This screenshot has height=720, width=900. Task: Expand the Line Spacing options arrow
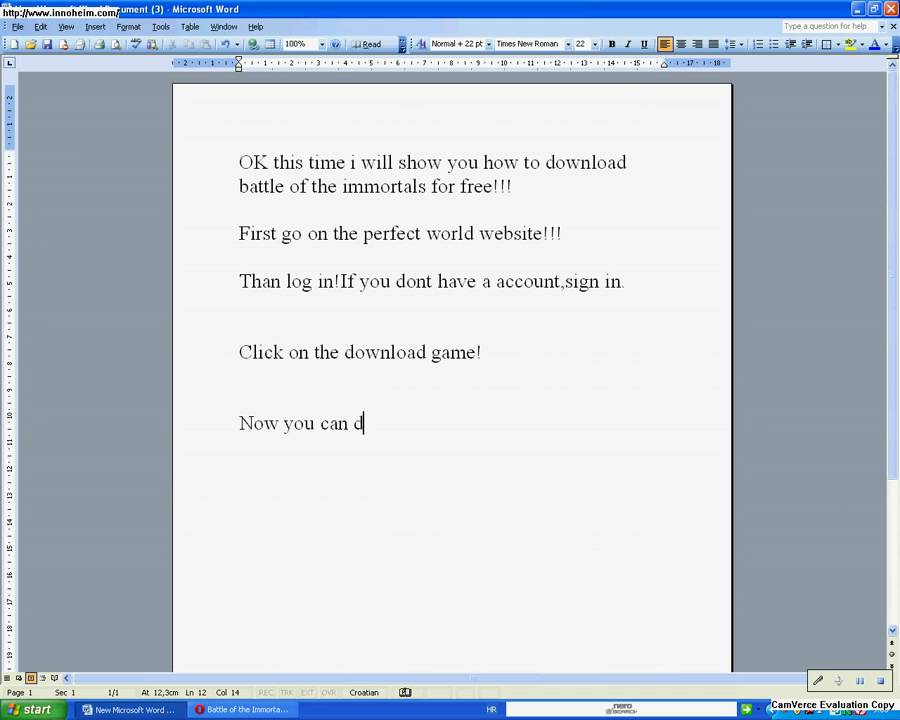741,44
